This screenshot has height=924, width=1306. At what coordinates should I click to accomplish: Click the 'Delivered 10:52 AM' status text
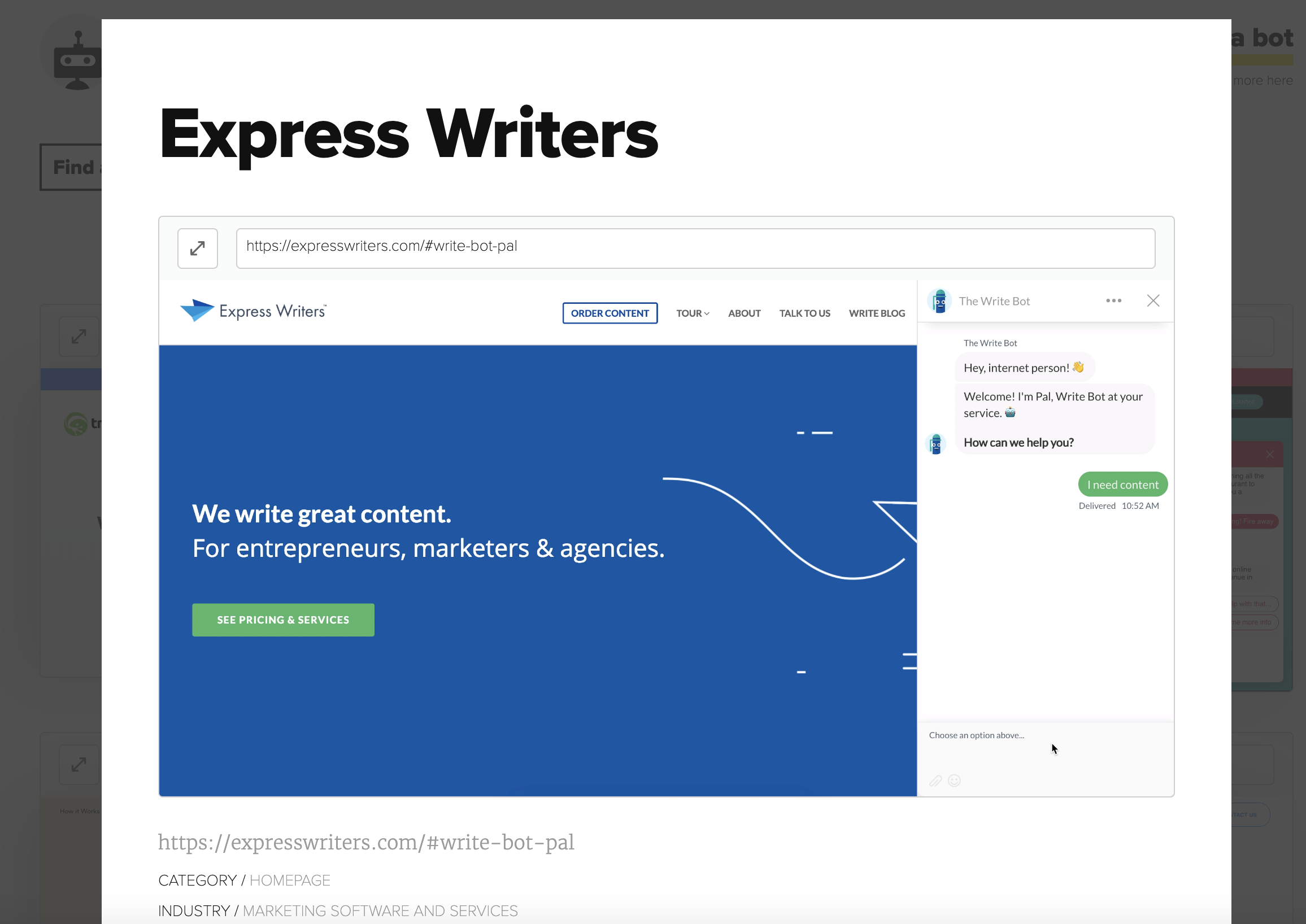(1118, 506)
